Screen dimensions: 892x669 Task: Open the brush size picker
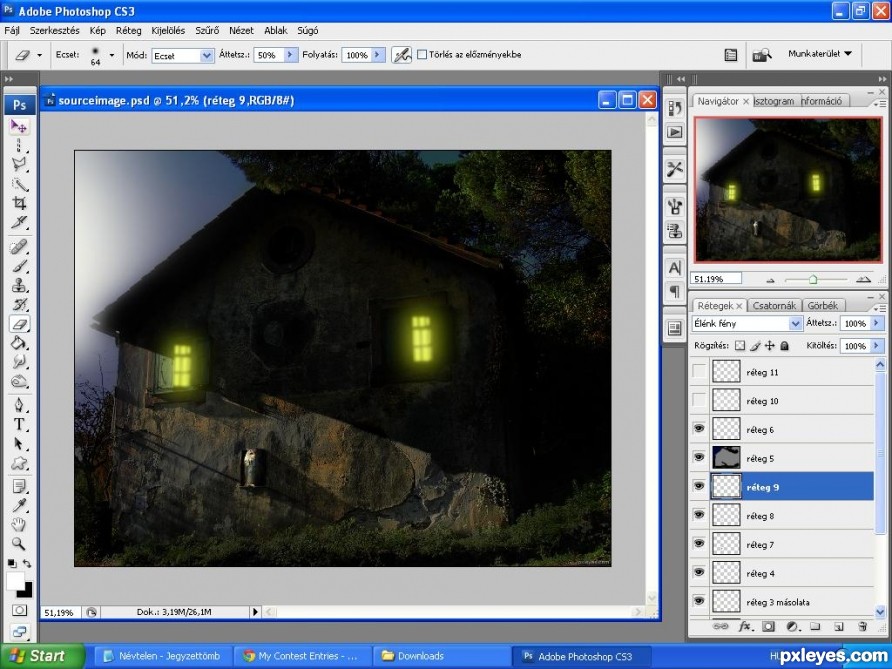[112, 55]
